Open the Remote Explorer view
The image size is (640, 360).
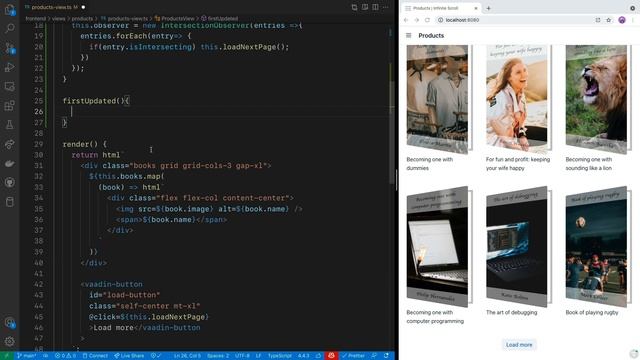9,87
